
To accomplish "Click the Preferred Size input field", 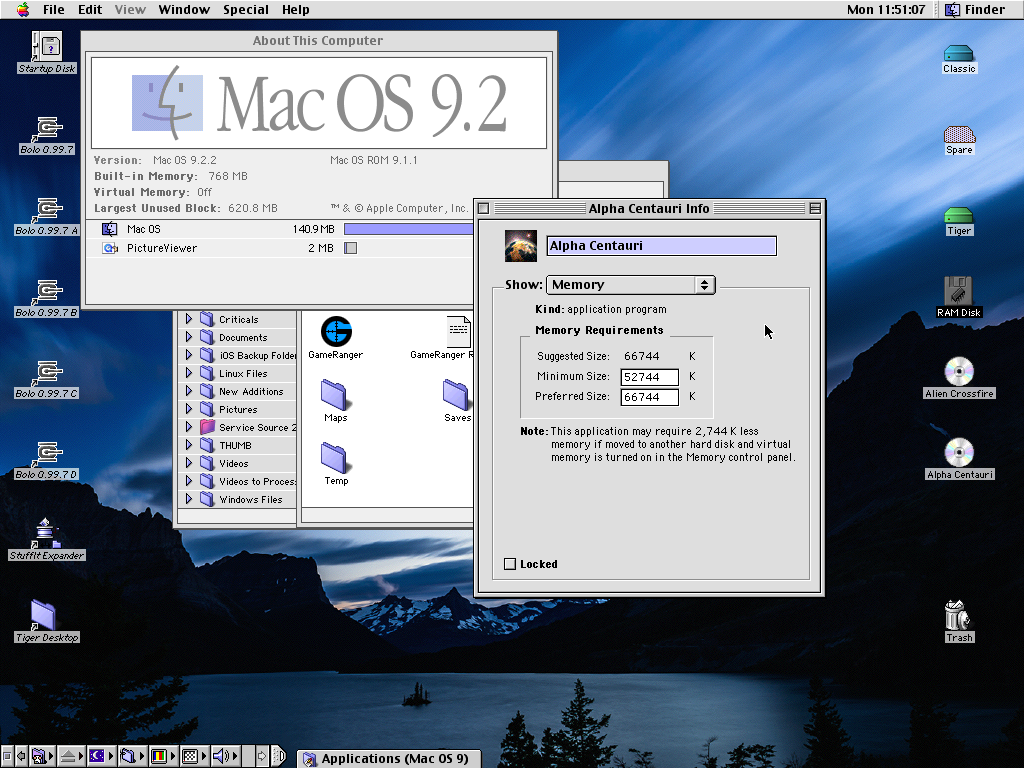I will point(650,397).
